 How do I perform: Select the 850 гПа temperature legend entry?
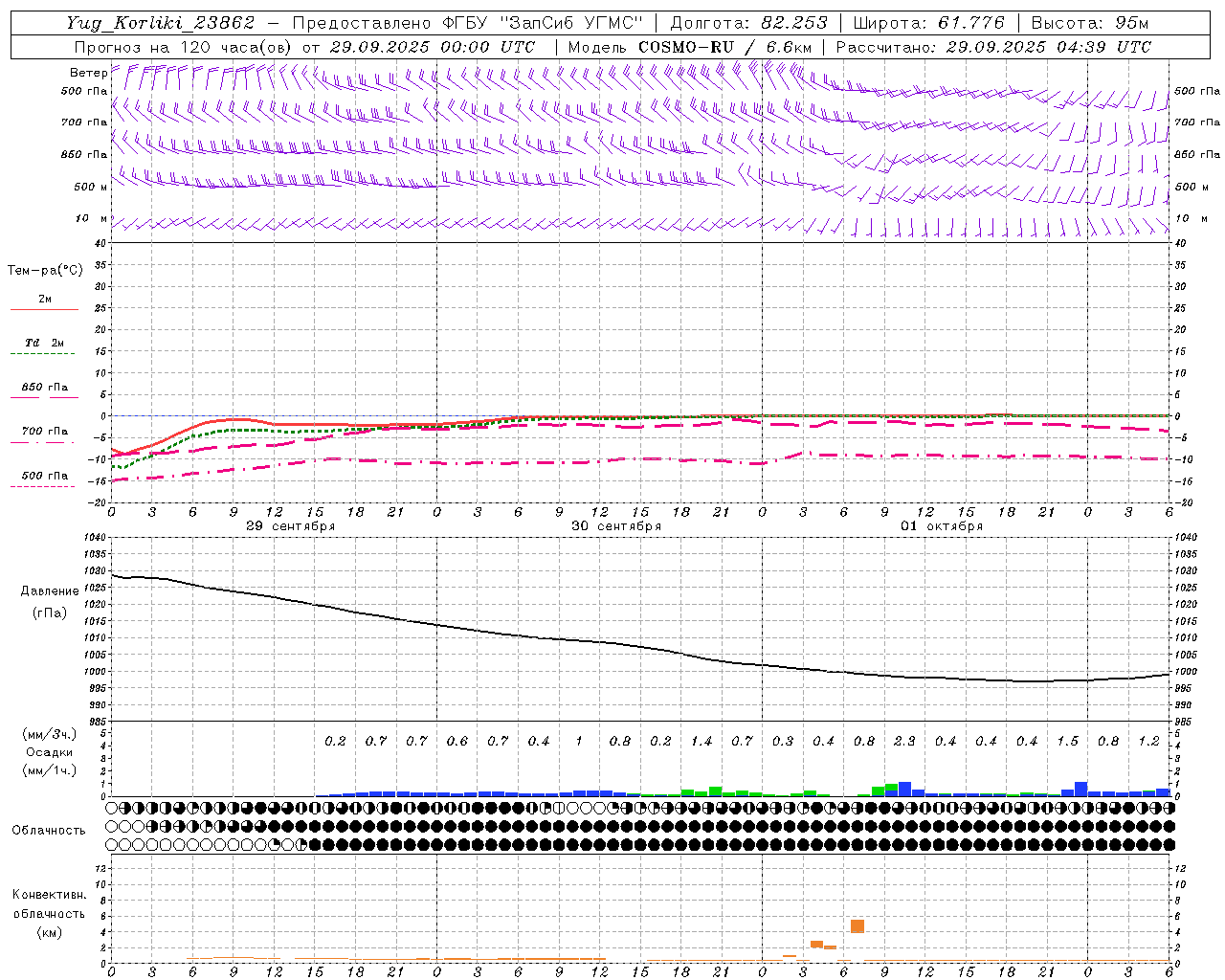44,388
